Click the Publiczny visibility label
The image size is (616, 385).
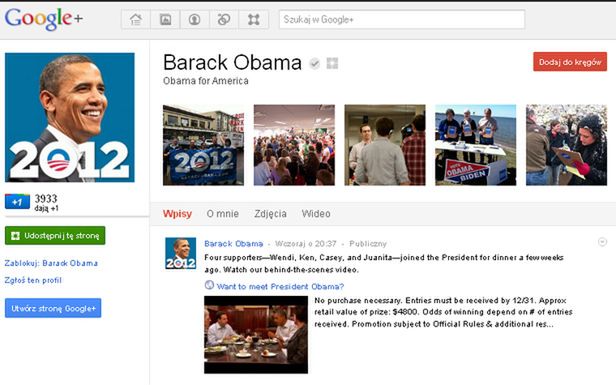tap(368, 244)
